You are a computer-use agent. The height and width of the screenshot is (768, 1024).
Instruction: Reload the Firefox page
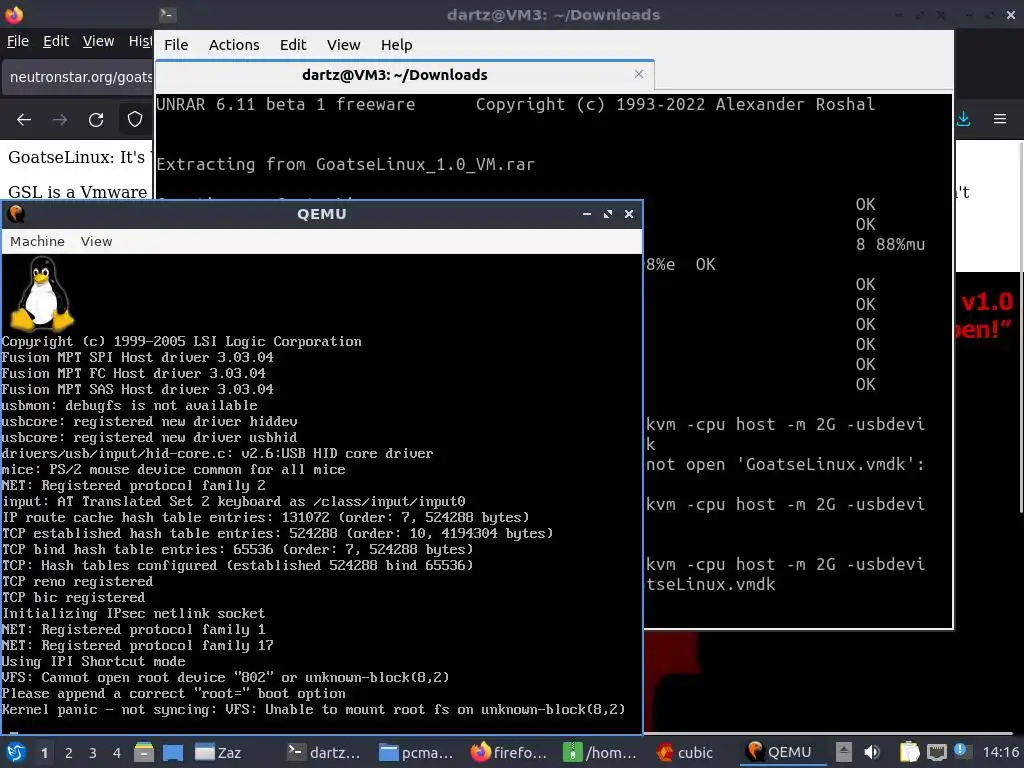96,120
